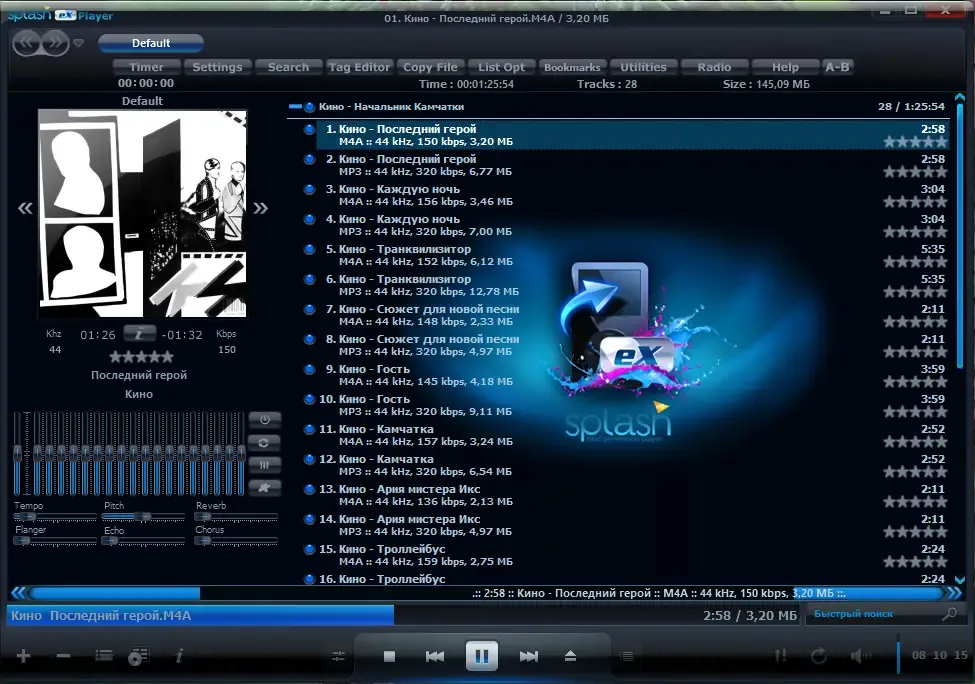Screen dimensions: 975x684
Task: Toggle the repeat icon in bottom bar
Action: coord(819,655)
